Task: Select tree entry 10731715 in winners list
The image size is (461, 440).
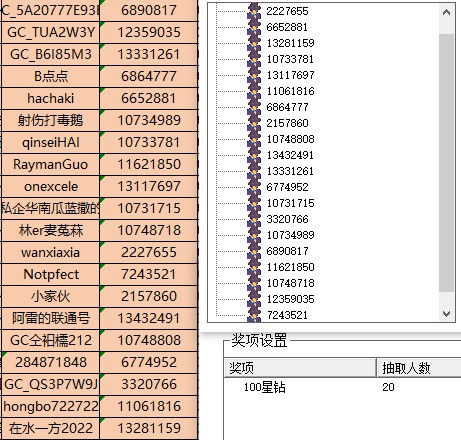Action: pyautogui.click(x=290, y=203)
